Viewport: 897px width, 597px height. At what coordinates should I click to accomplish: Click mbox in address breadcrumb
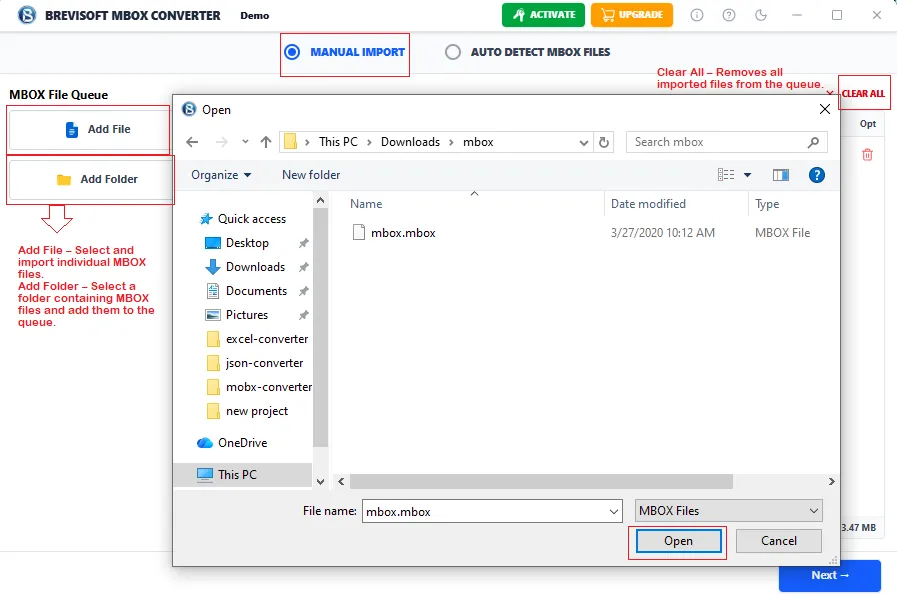pyautogui.click(x=478, y=142)
